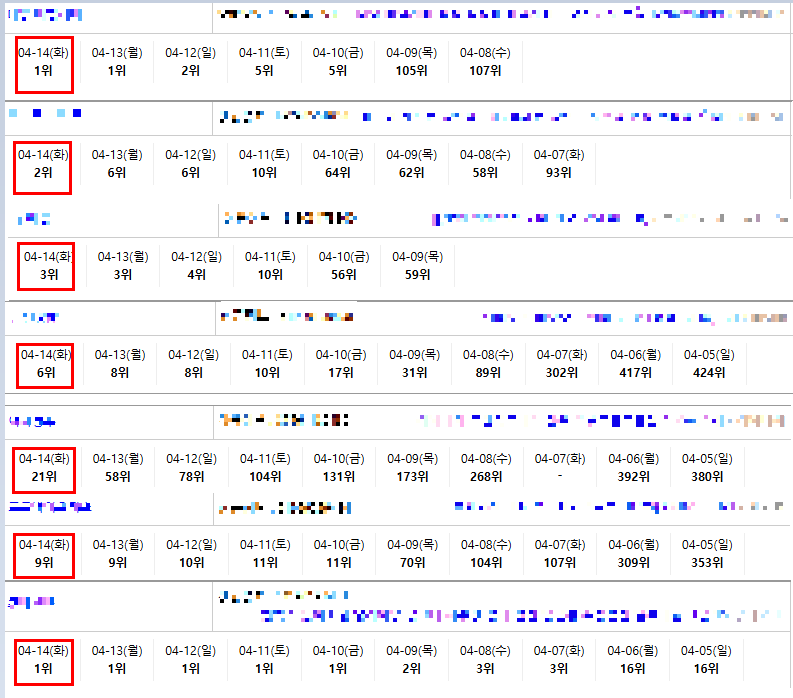Click the 04-08(수) 107위 entry
This screenshot has width=793, height=698.
point(485,62)
